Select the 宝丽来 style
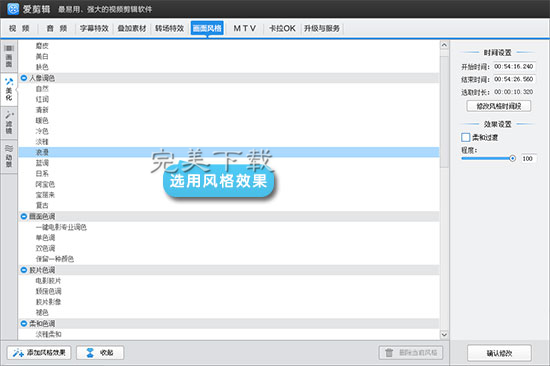This screenshot has height=366, width=550. tap(45, 195)
